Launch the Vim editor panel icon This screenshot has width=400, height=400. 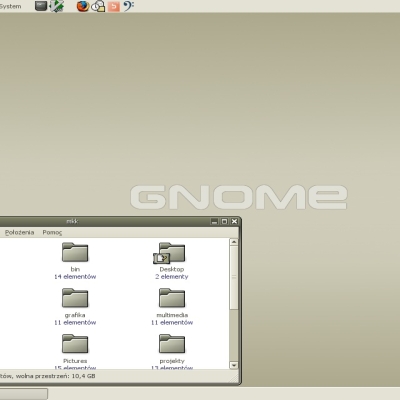click(x=57, y=6)
